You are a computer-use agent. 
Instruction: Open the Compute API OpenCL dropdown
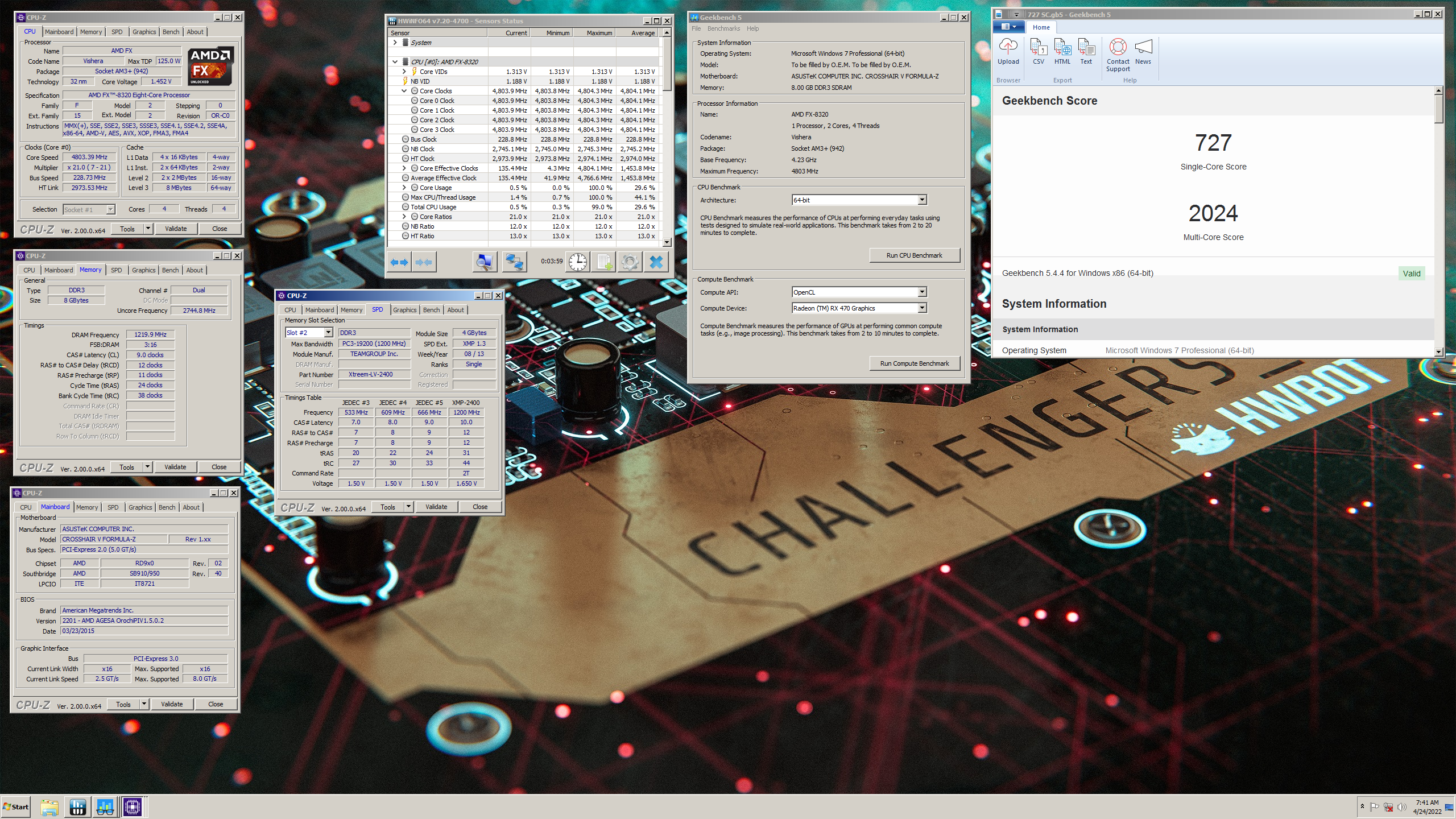(922, 292)
